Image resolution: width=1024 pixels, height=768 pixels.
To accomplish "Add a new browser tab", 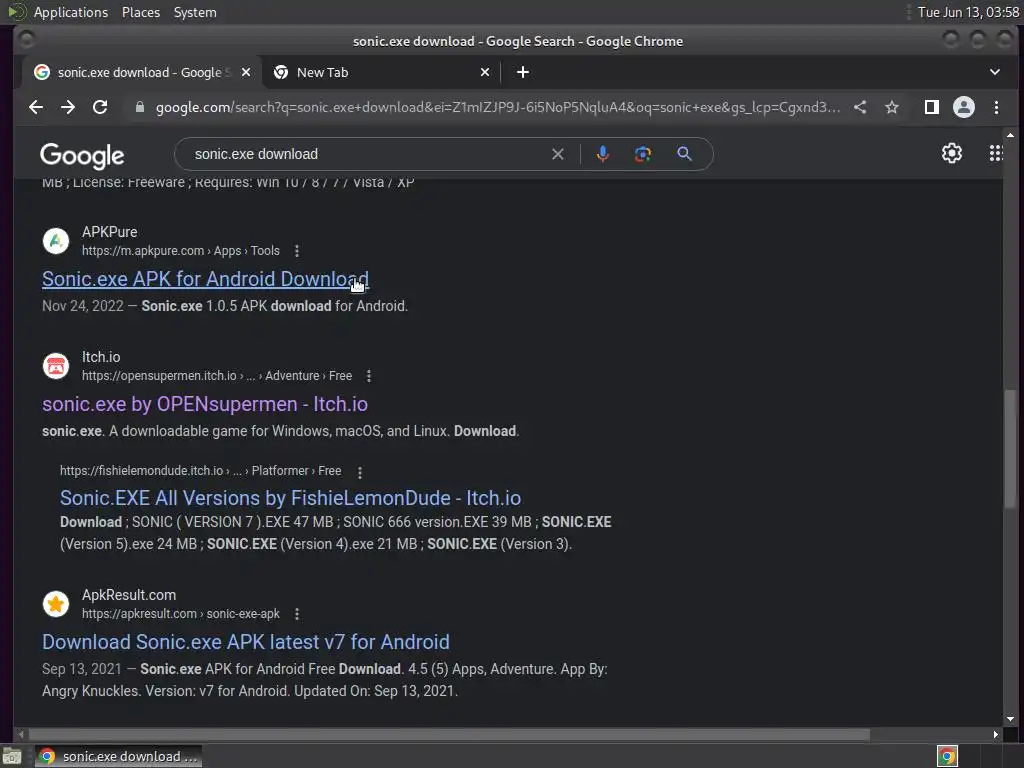I will [x=522, y=72].
